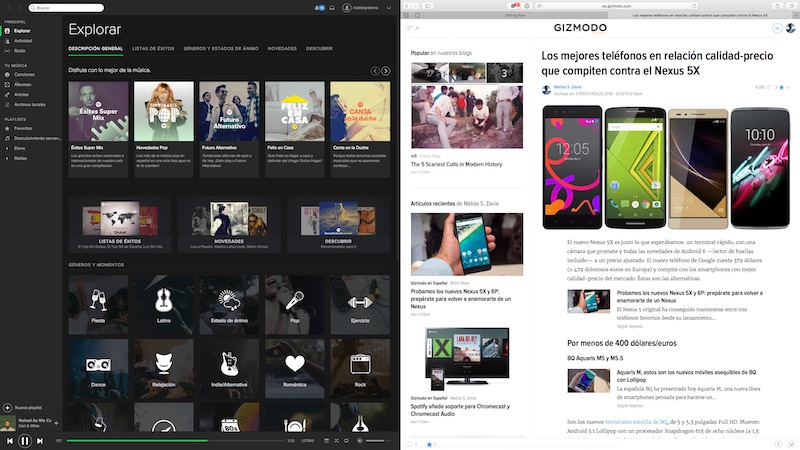
Task: Skip to previous track in Spotify
Action: 10,441
